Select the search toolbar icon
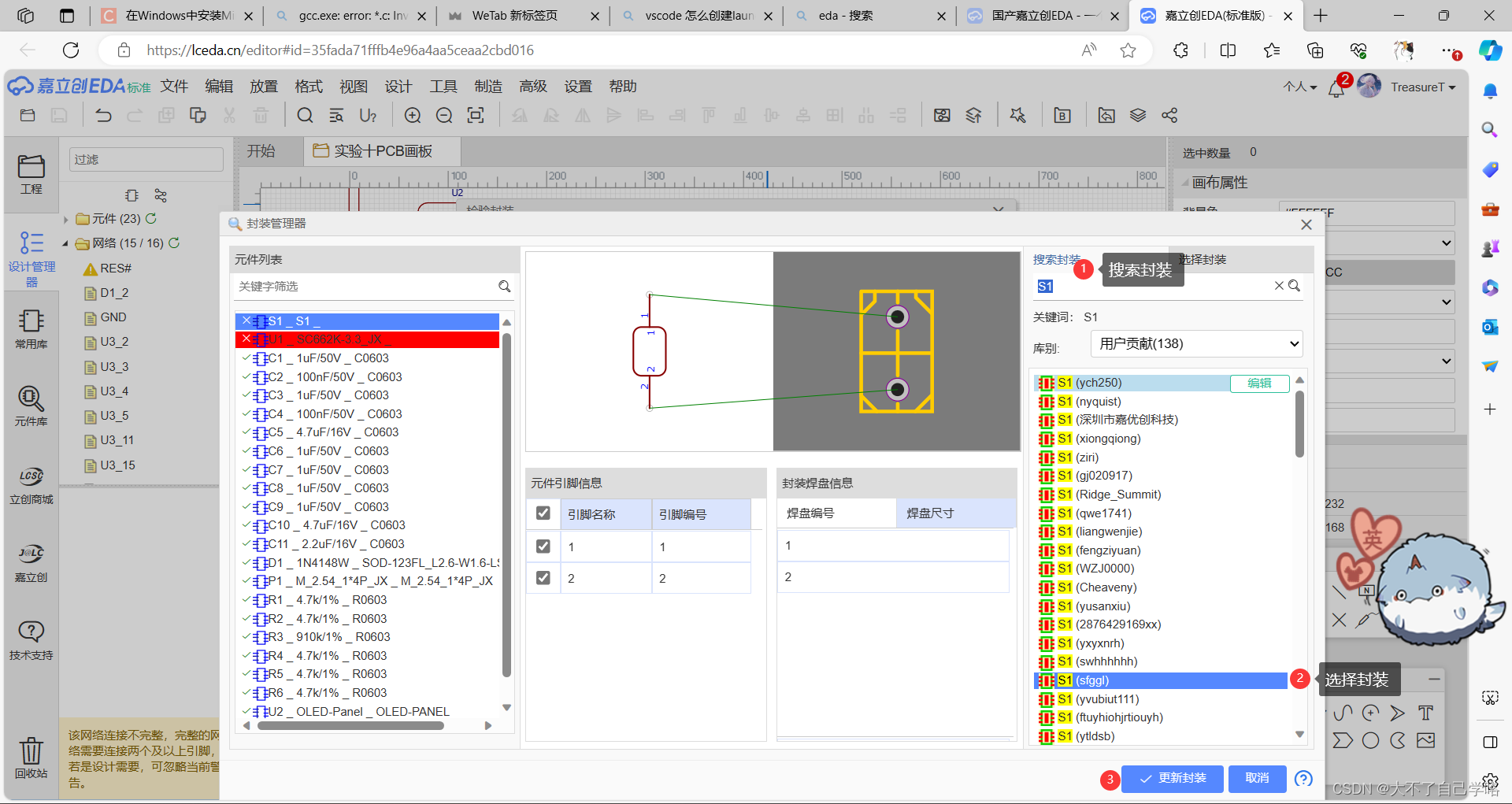Viewport: 1512px width, 804px height. click(x=304, y=115)
